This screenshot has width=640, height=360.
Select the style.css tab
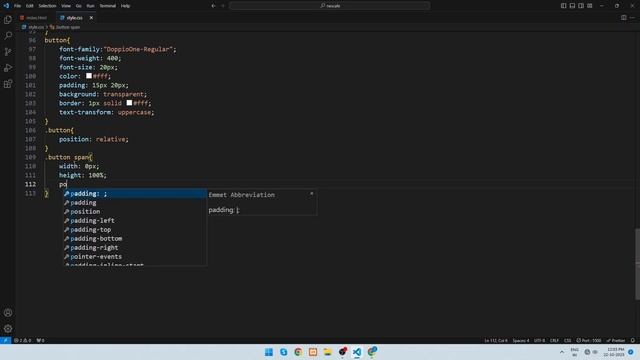tap(73, 18)
